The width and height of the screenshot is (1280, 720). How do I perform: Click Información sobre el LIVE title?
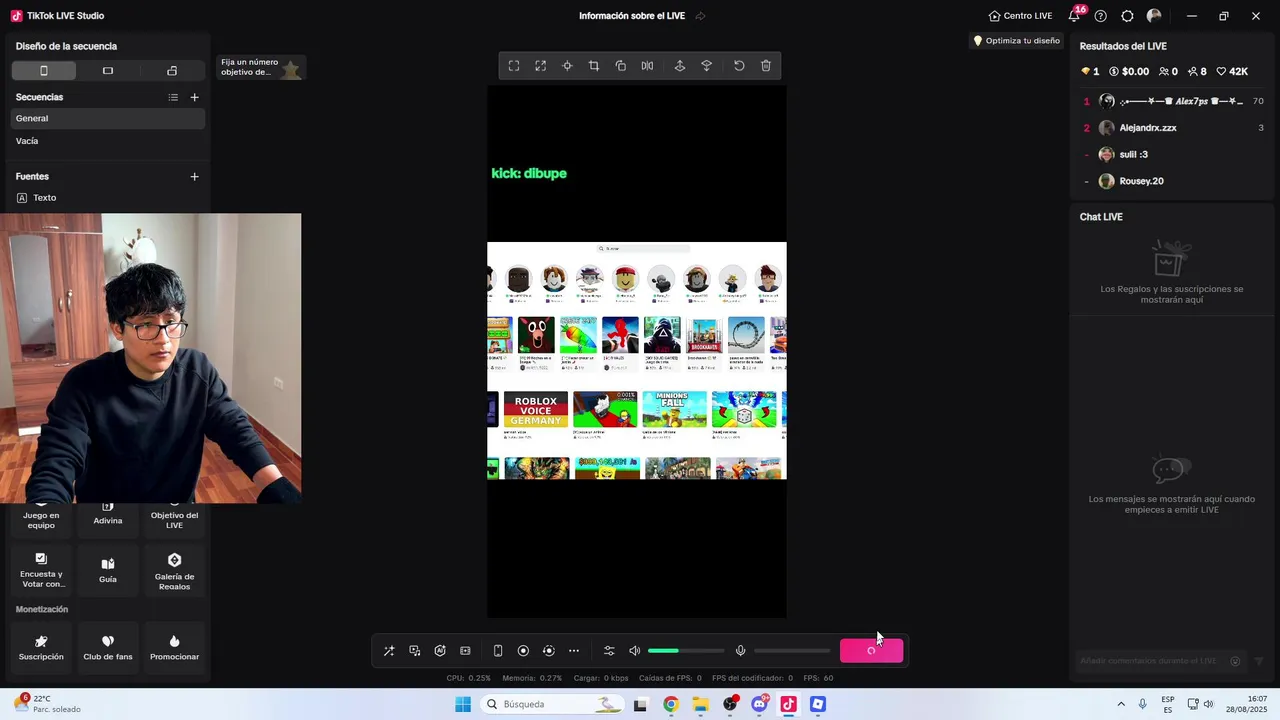tap(632, 16)
